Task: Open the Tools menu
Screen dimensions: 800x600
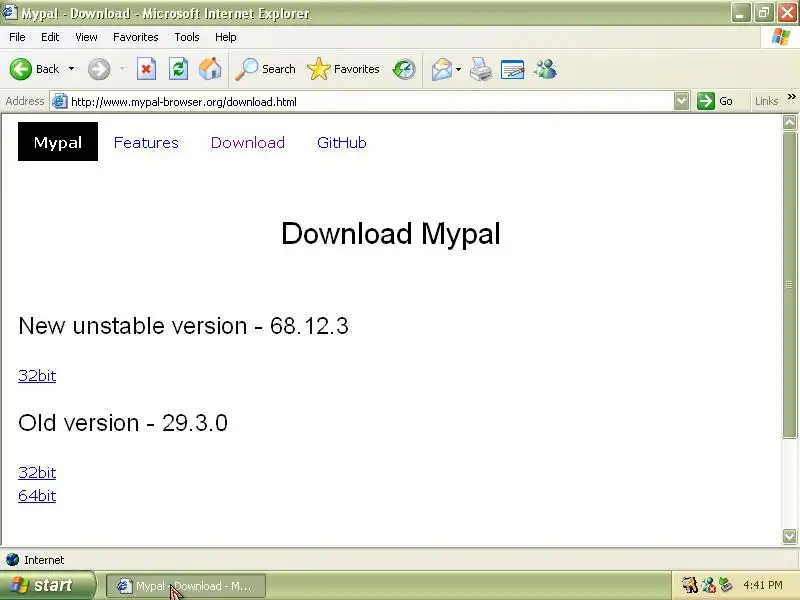Action: [187, 37]
